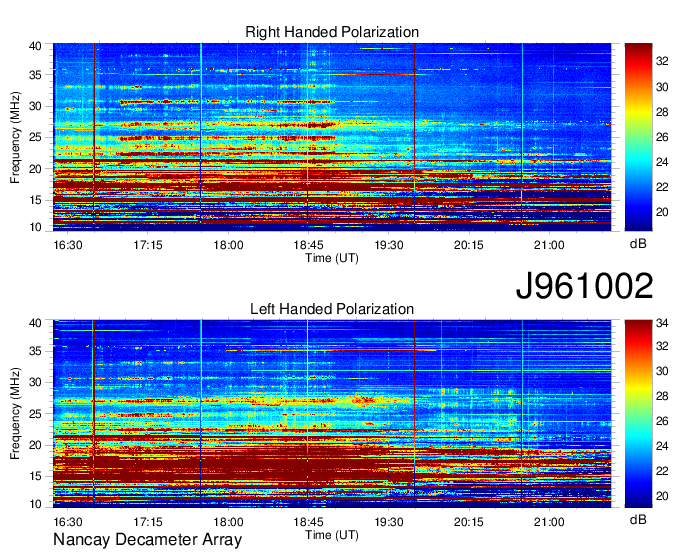
Task: Select the J961002 observation label
Action: click(x=584, y=286)
